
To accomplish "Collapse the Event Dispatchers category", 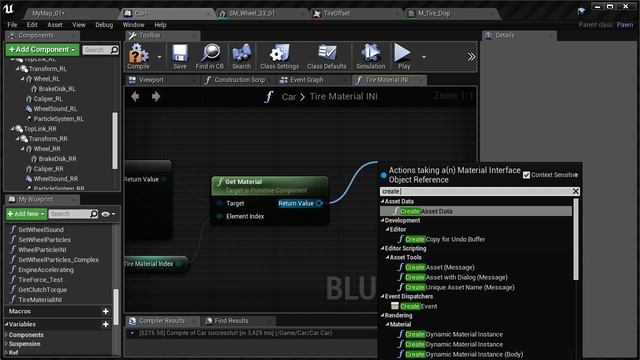I will (382, 296).
